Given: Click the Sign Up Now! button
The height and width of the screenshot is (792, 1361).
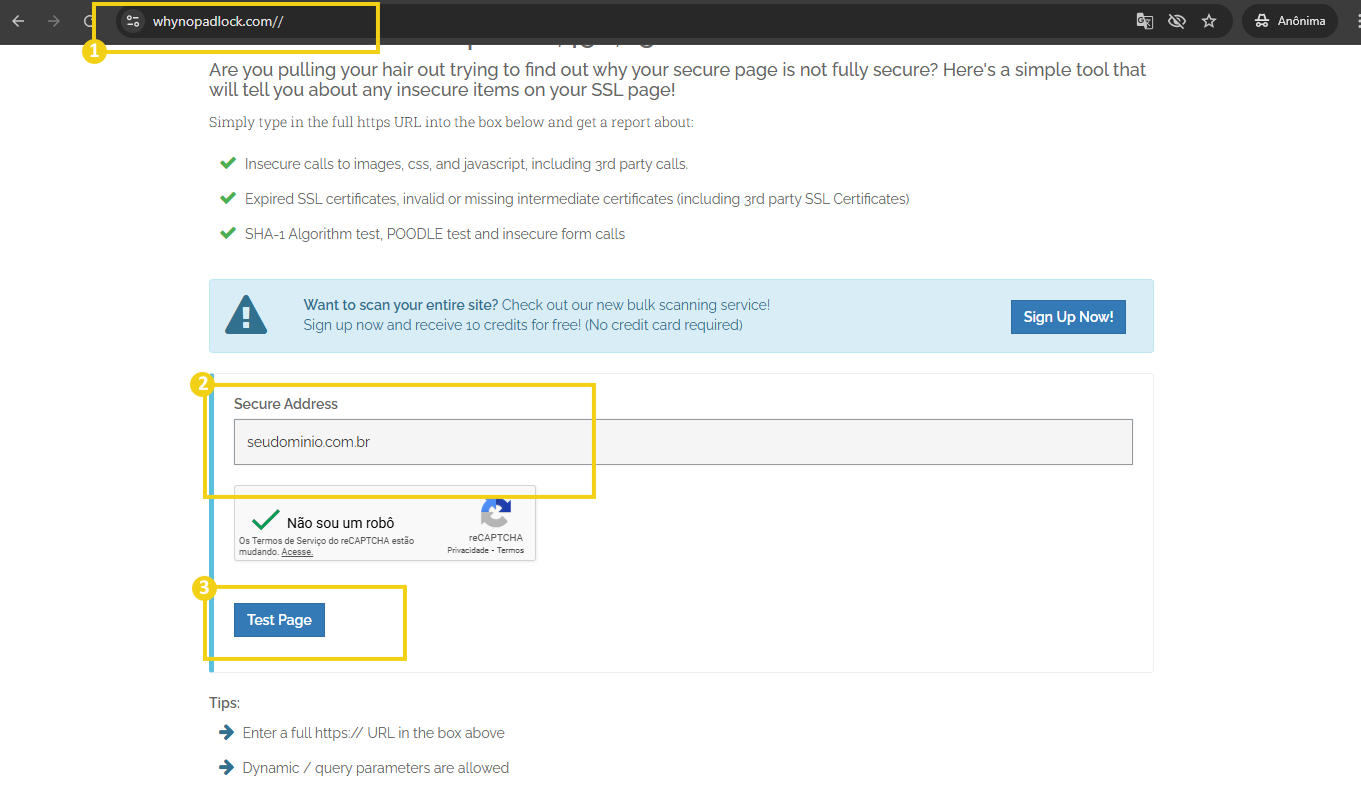Looking at the screenshot, I should coord(1068,316).
